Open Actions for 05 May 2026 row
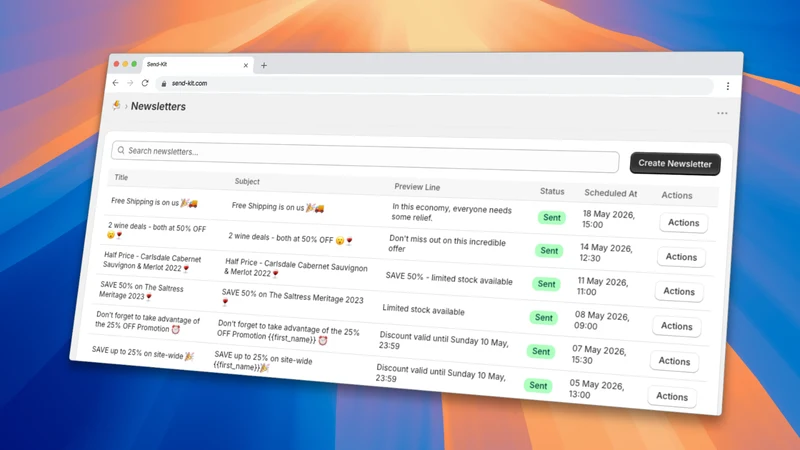This screenshot has height=450, width=800. coord(672,396)
